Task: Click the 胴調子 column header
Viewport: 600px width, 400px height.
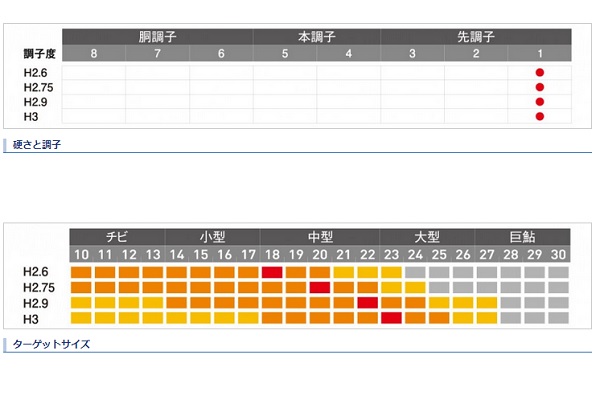Action: (157, 37)
